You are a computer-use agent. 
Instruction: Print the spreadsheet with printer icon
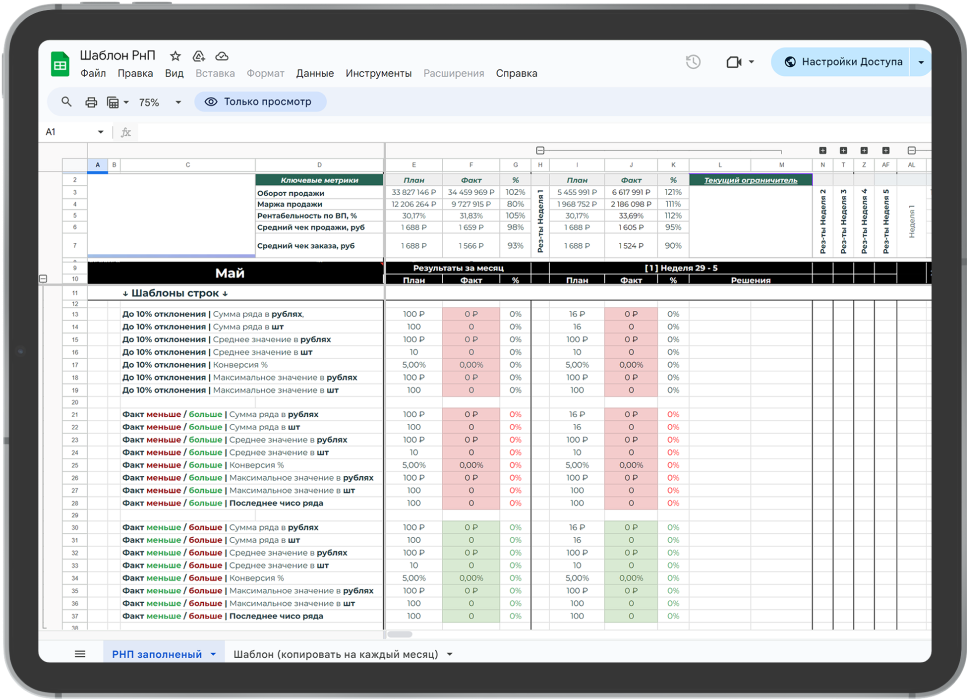point(91,102)
